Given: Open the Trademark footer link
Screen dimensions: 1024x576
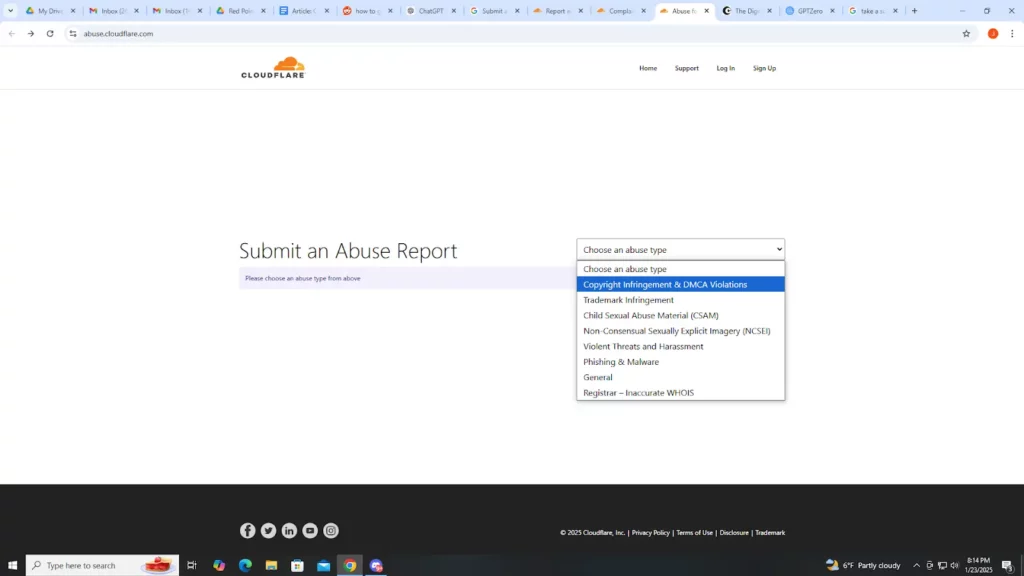Looking at the screenshot, I should (770, 533).
